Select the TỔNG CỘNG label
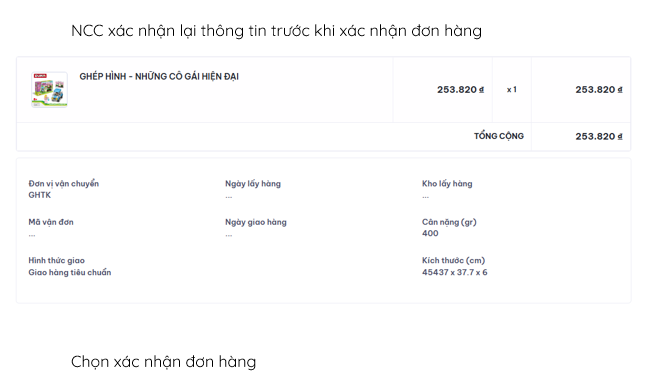The image size is (647, 385). tap(499, 136)
